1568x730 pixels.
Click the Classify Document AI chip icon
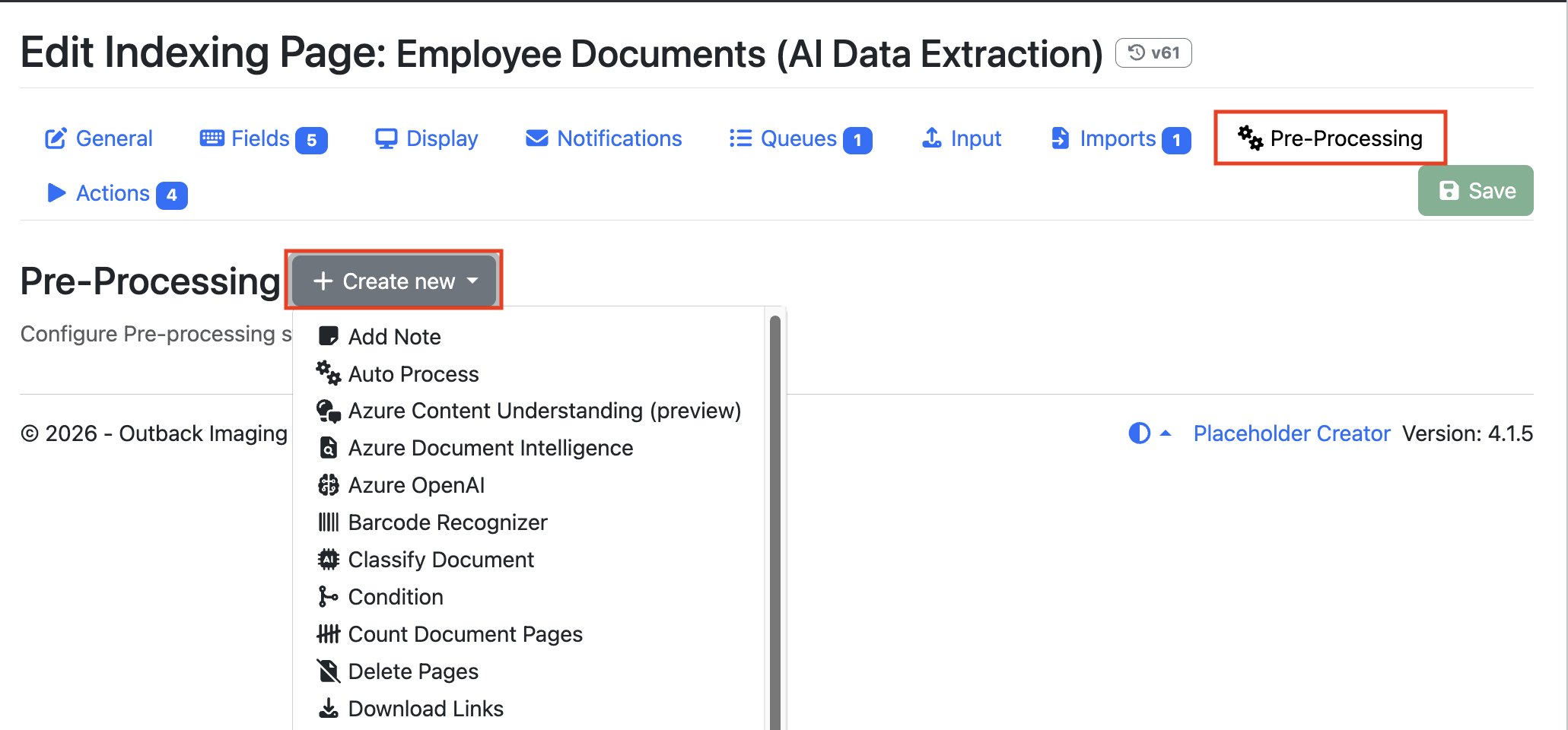pyautogui.click(x=328, y=560)
